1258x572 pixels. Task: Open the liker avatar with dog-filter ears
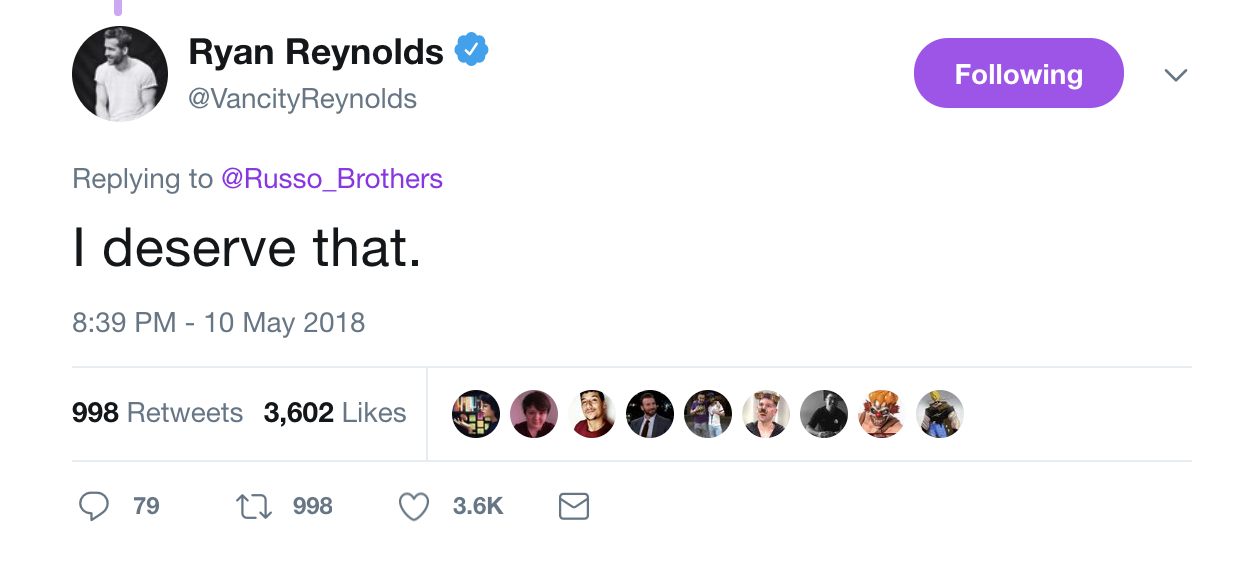point(766,413)
